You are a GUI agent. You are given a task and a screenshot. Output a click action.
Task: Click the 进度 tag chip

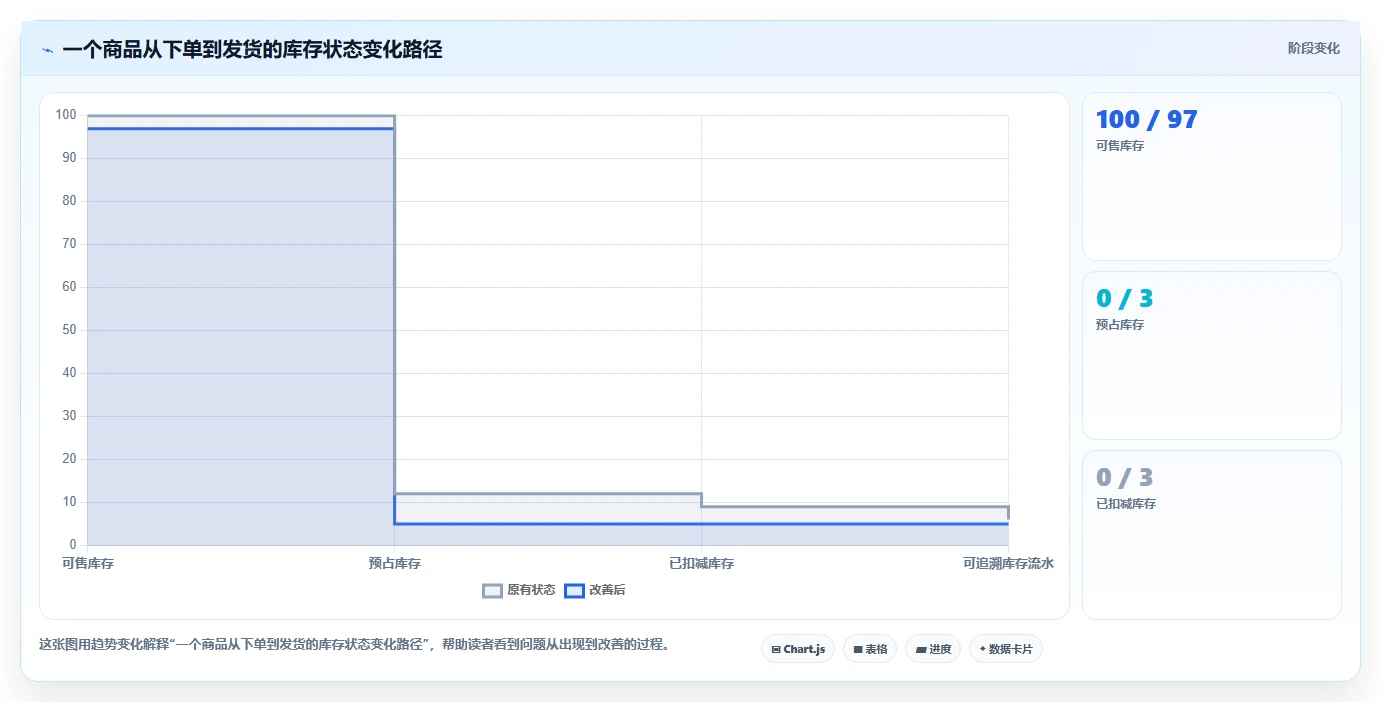pos(933,649)
